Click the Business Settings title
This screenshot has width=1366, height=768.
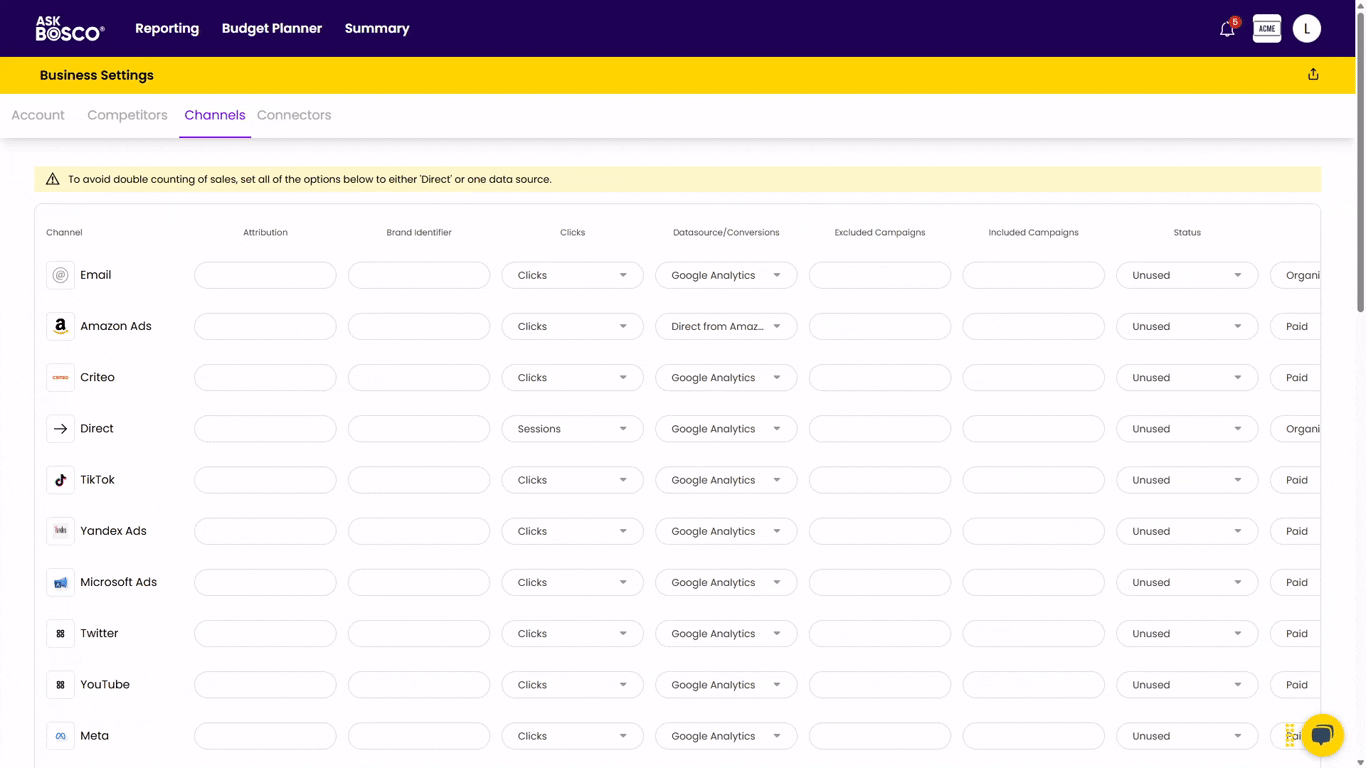(97, 75)
